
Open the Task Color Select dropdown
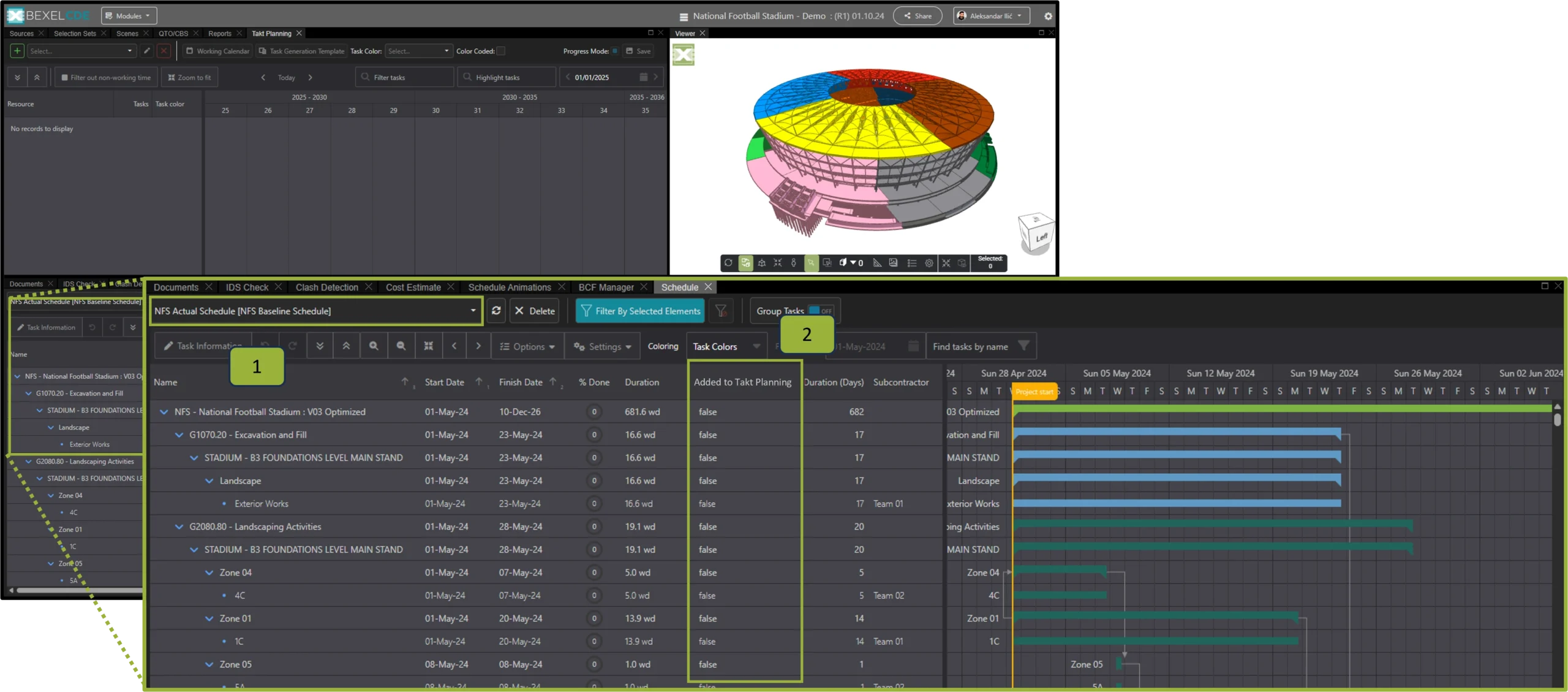coord(419,51)
